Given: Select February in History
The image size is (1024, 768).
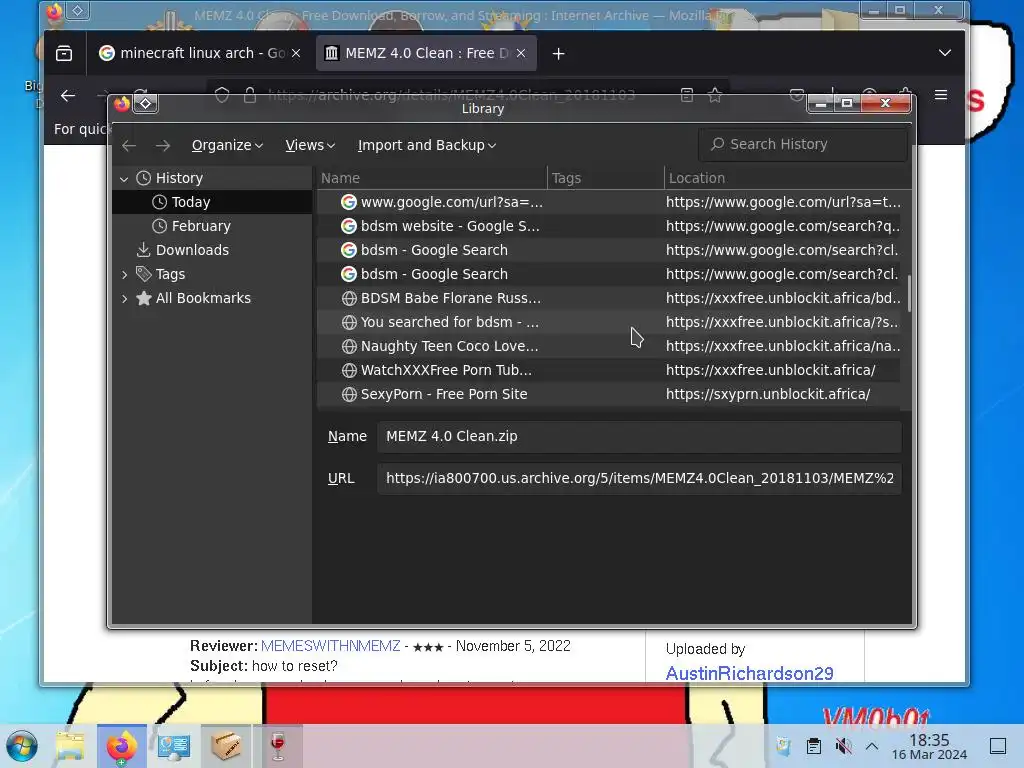Looking at the screenshot, I should pyautogui.click(x=212, y=226).
